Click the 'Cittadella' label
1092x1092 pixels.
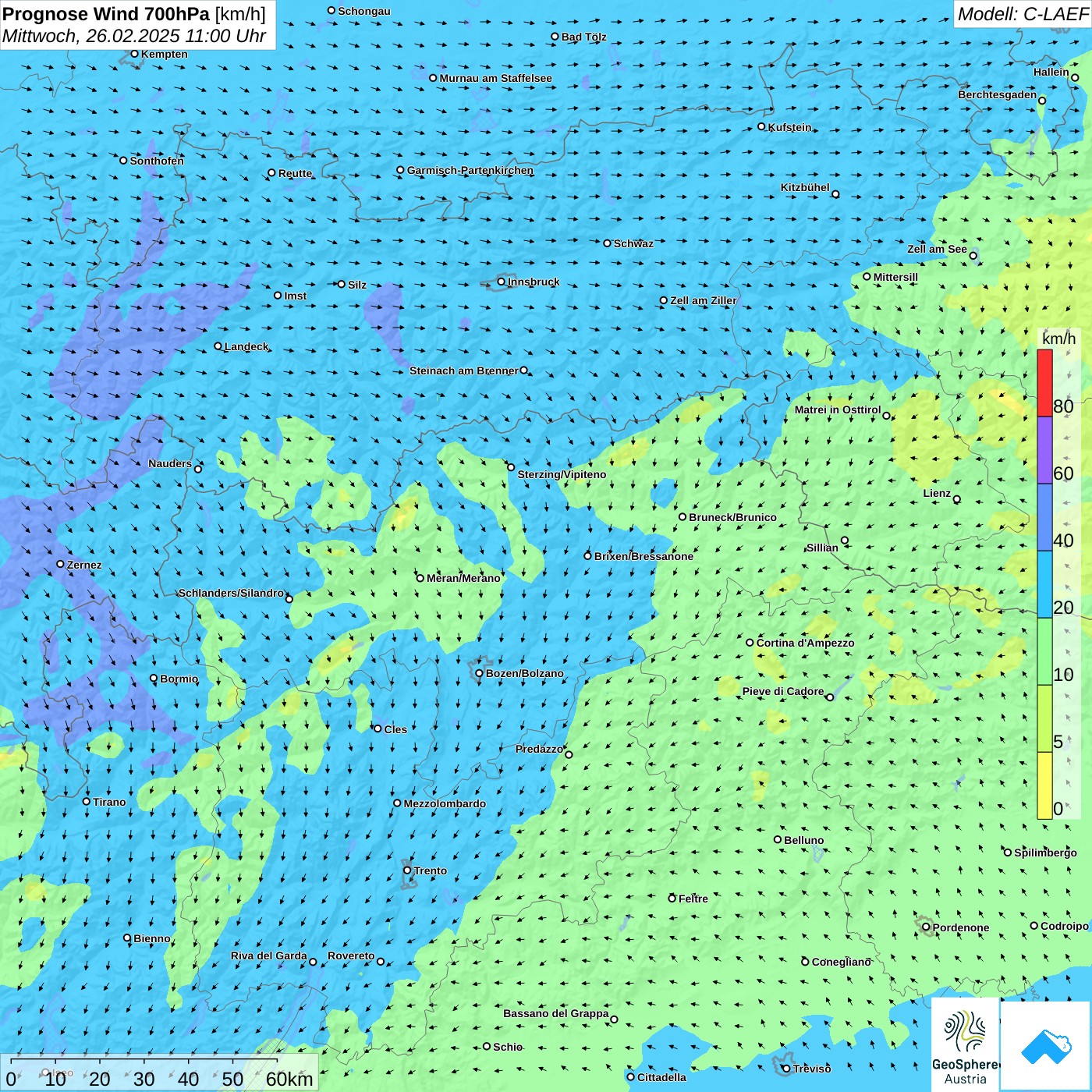662,1077
